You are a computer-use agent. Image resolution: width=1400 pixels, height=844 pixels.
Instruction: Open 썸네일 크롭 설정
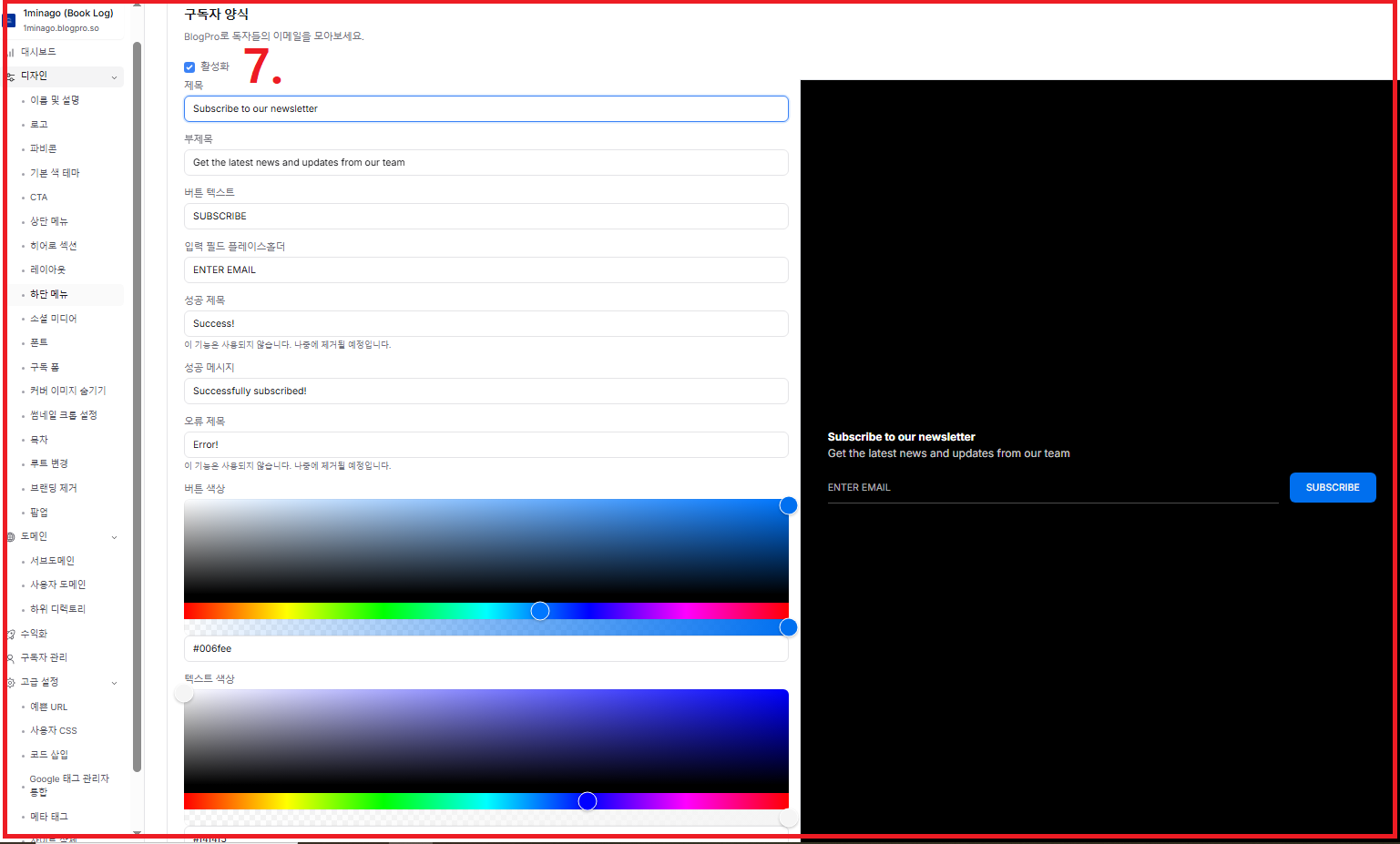(x=63, y=415)
